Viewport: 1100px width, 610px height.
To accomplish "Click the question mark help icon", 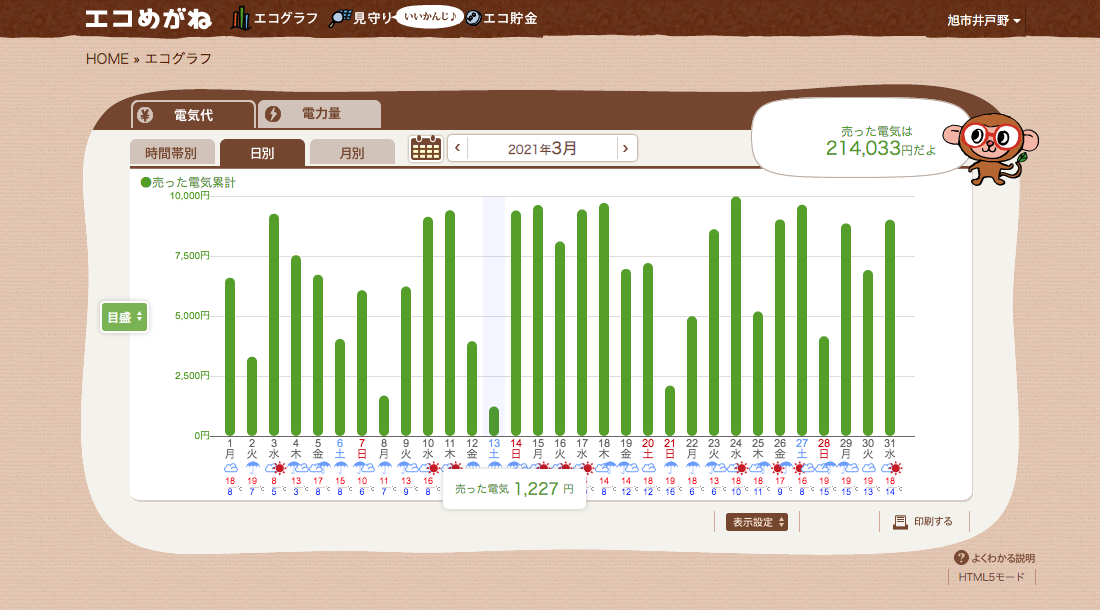I will [x=961, y=558].
